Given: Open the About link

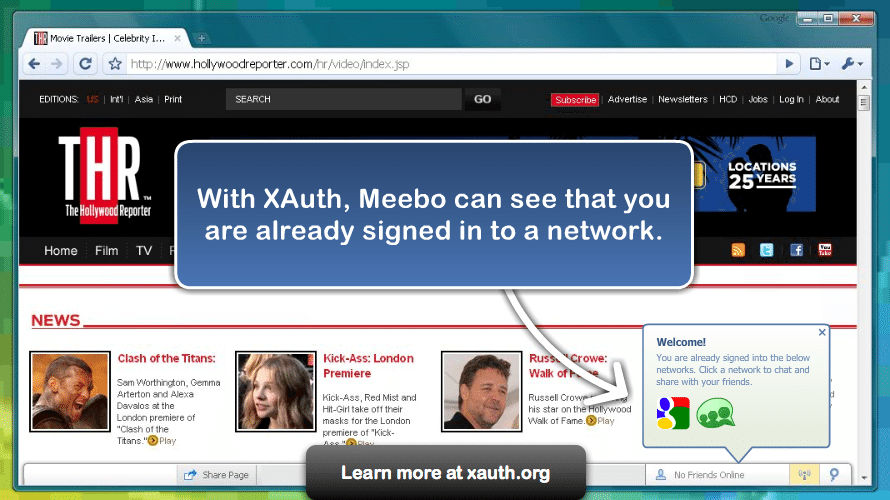Looking at the screenshot, I should tap(827, 99).
